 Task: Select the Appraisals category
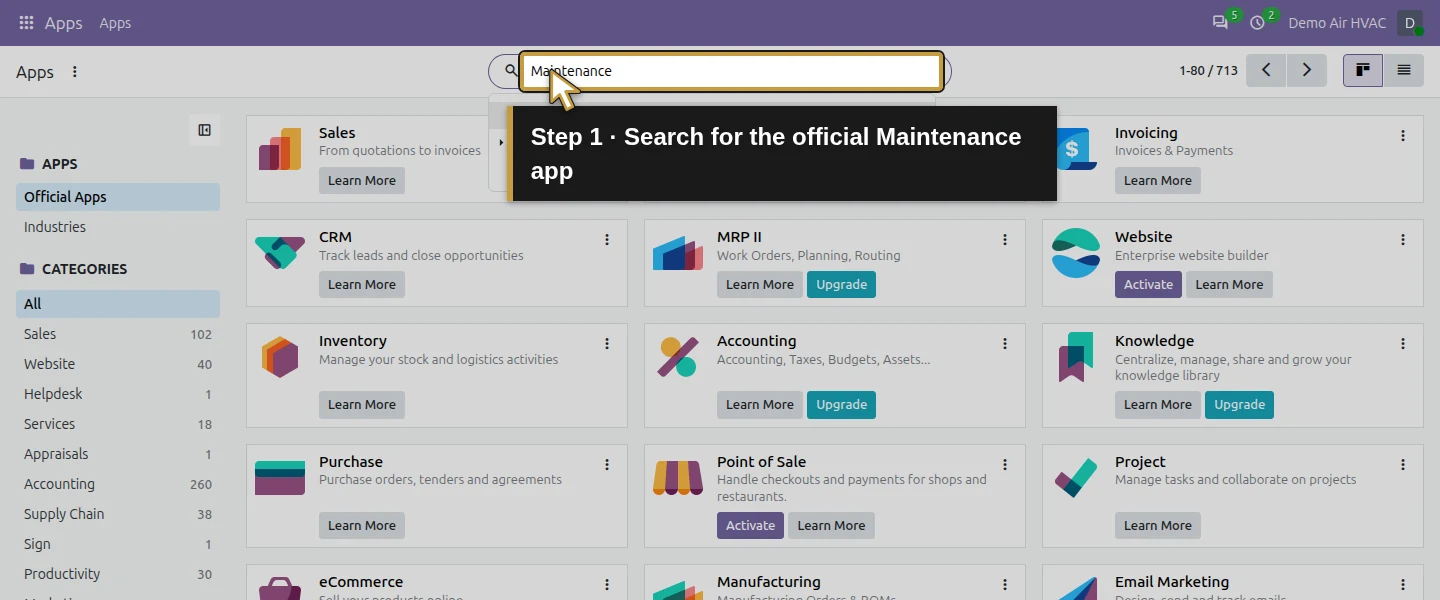(118, 454)
